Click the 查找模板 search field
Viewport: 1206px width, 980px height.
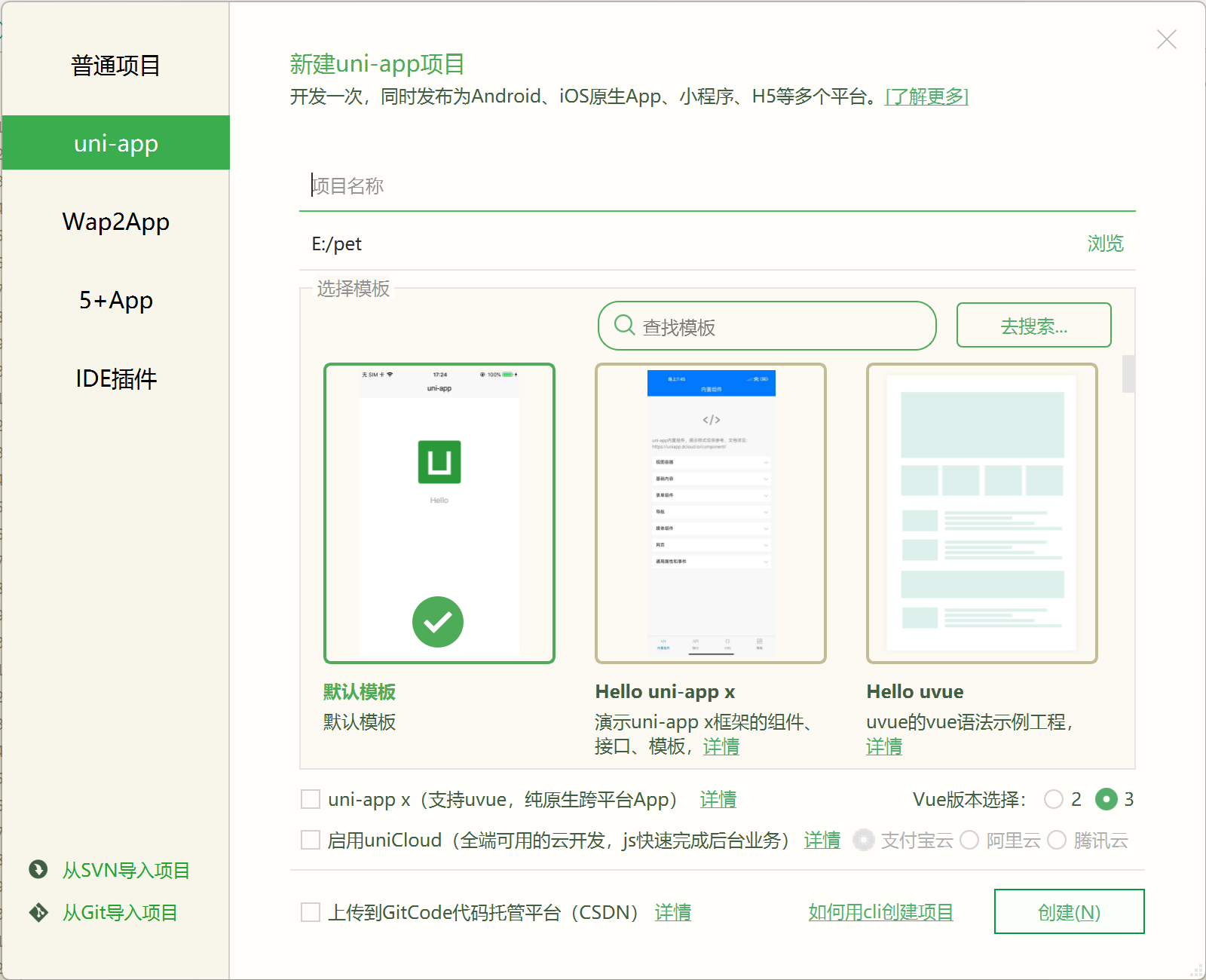(x=767, y=326)
